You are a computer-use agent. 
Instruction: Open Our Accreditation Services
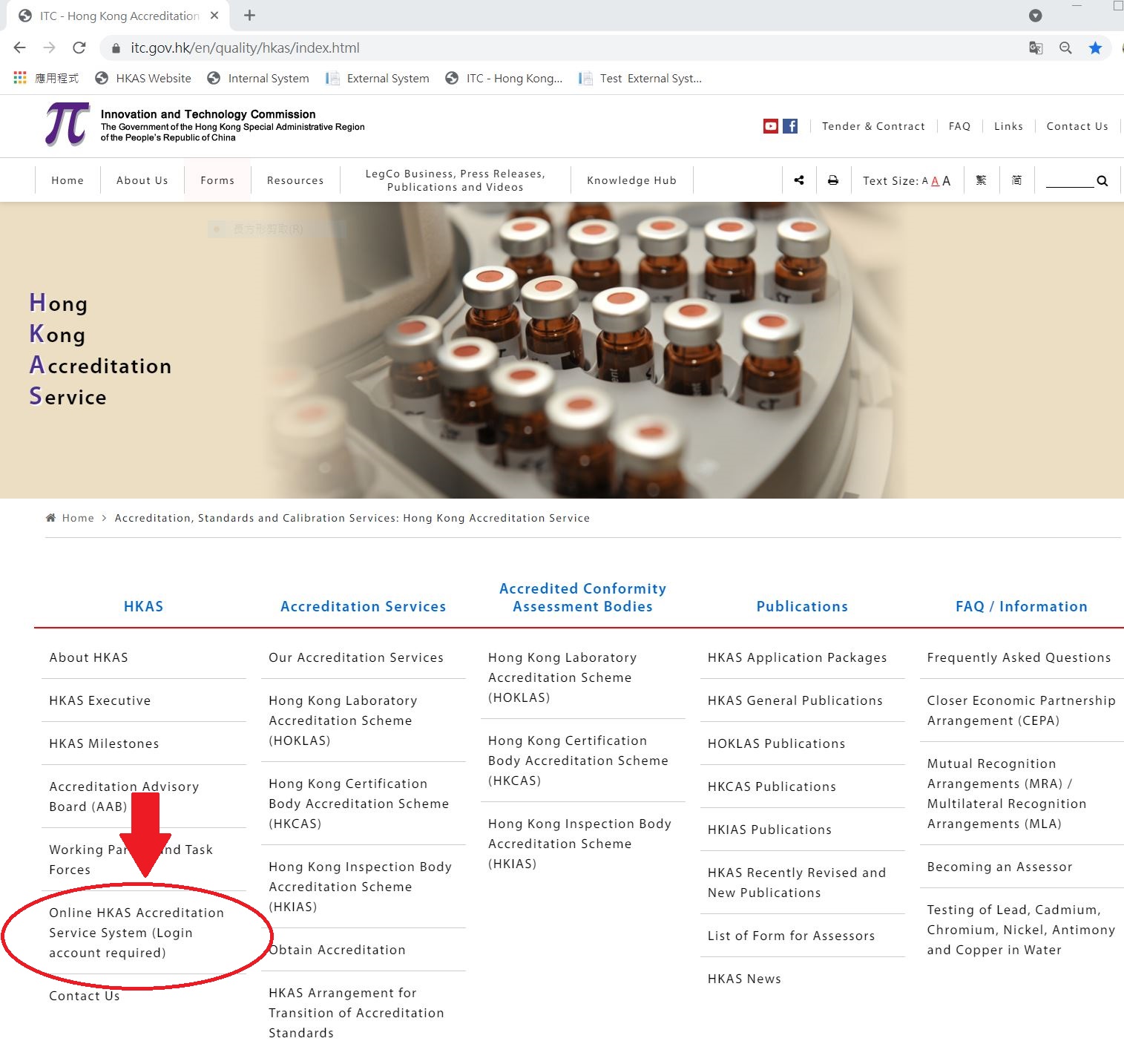[x=356, y=657]
